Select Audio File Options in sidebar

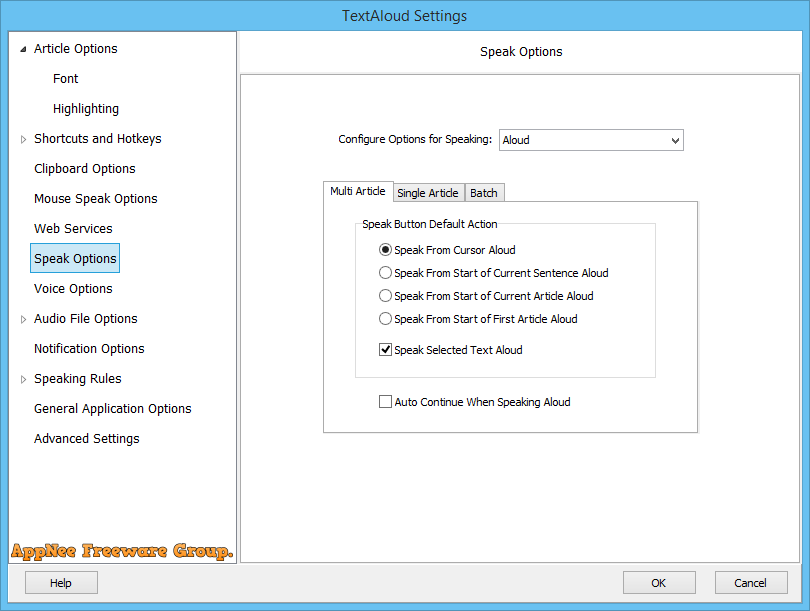pos(86,318)
